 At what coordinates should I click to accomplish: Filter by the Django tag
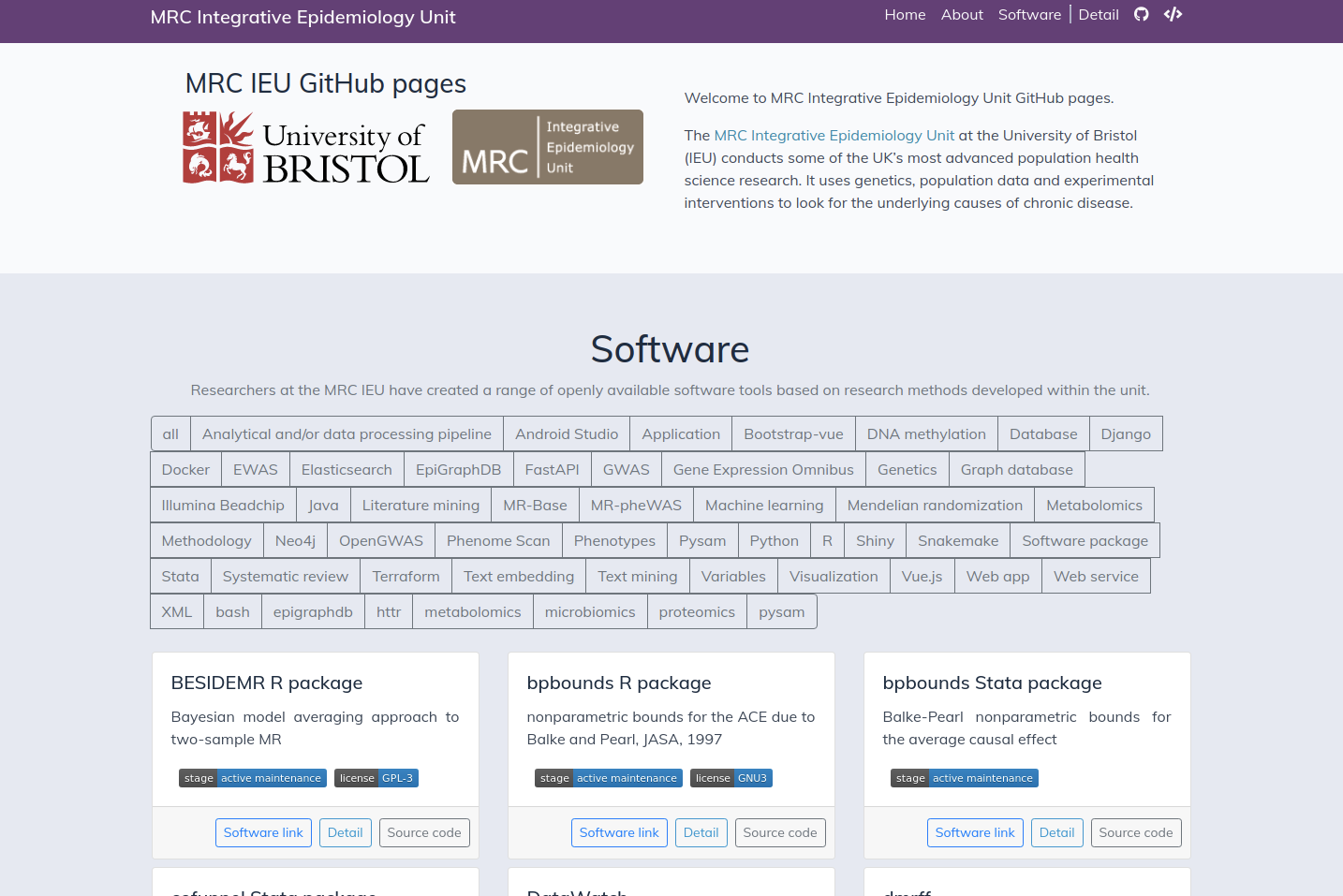click(x=1126, y=433)
